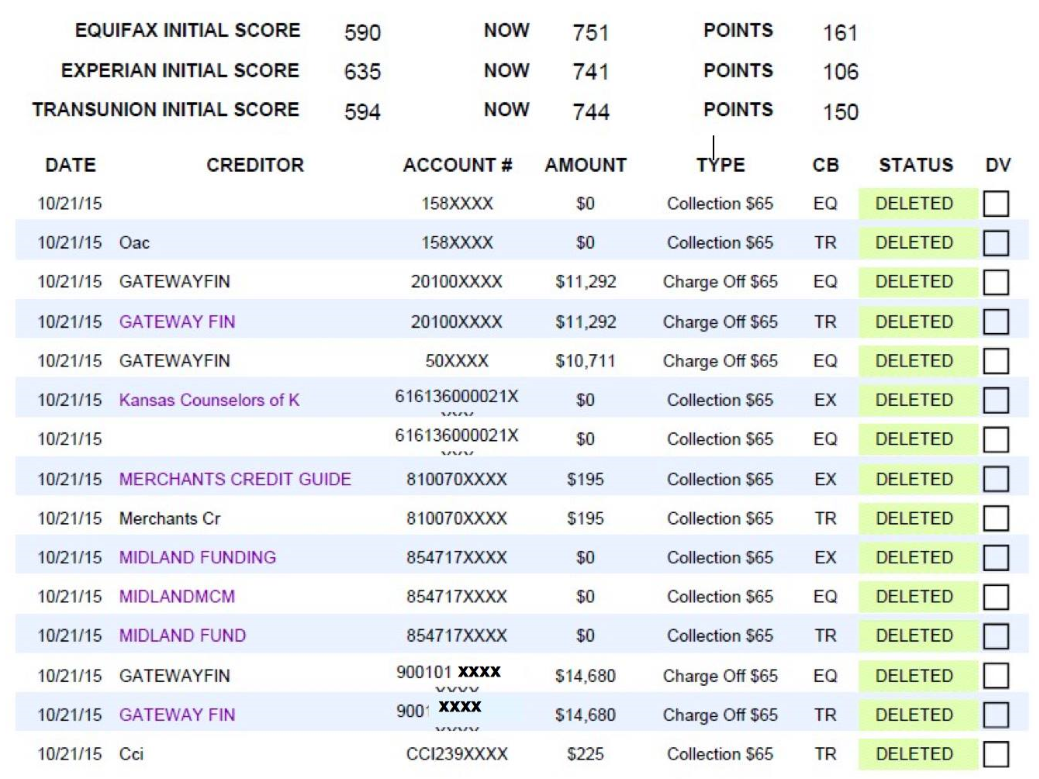Select the Oac creditor name
This screenshot has width=1039, height=779.
pyautogui.click(x=135, y=243)
